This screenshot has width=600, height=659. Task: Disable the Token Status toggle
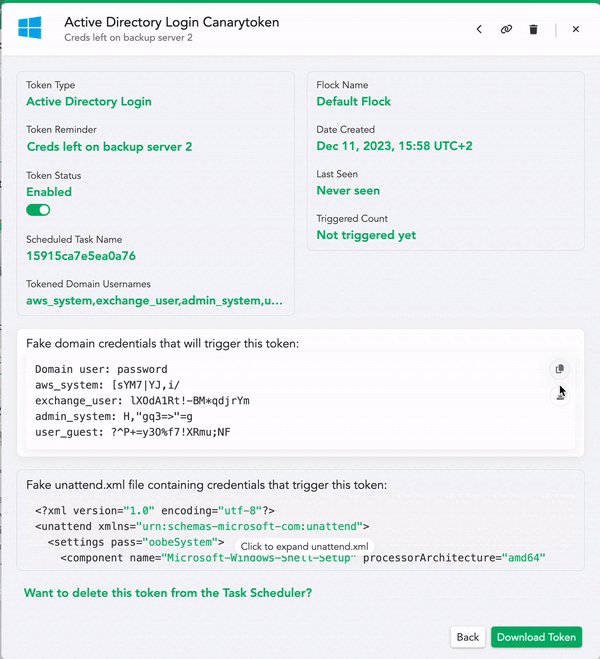(x=38, y=210)
